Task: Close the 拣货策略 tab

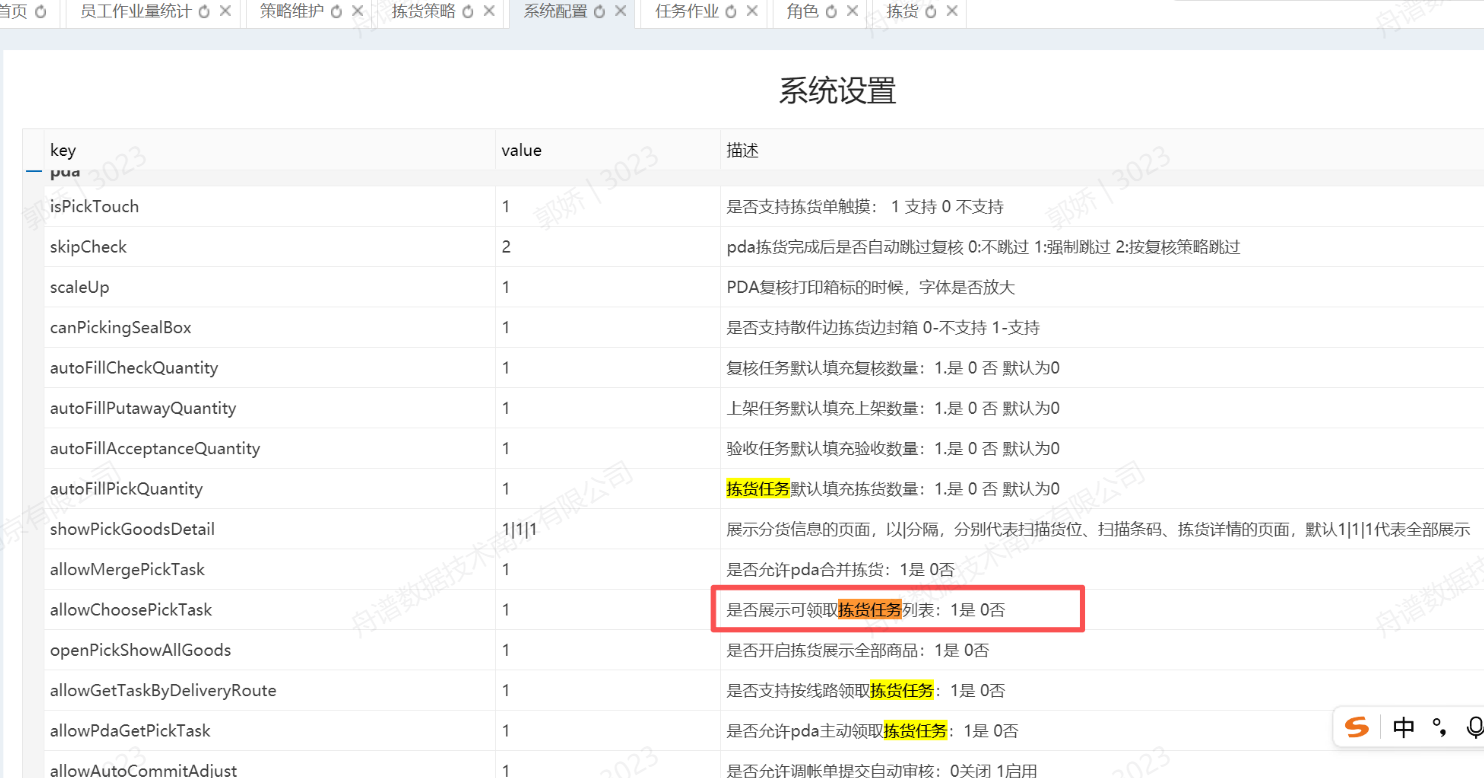Action: pyautogui.click(x=489, y=12)
